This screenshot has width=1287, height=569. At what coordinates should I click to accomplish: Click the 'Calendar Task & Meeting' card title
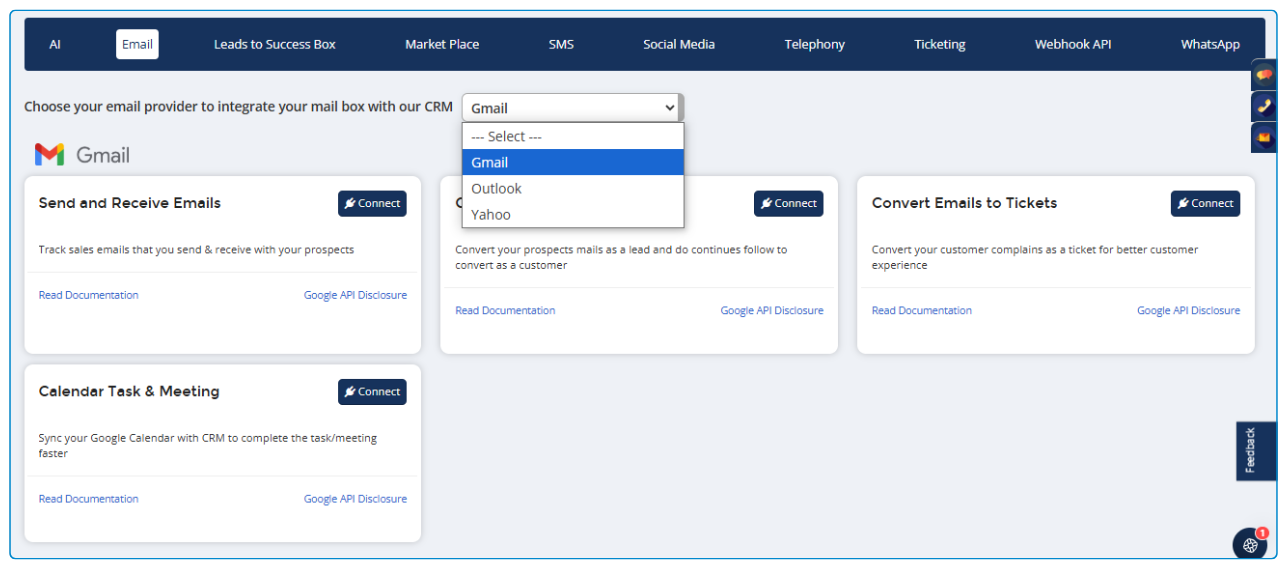coord(129,392)
